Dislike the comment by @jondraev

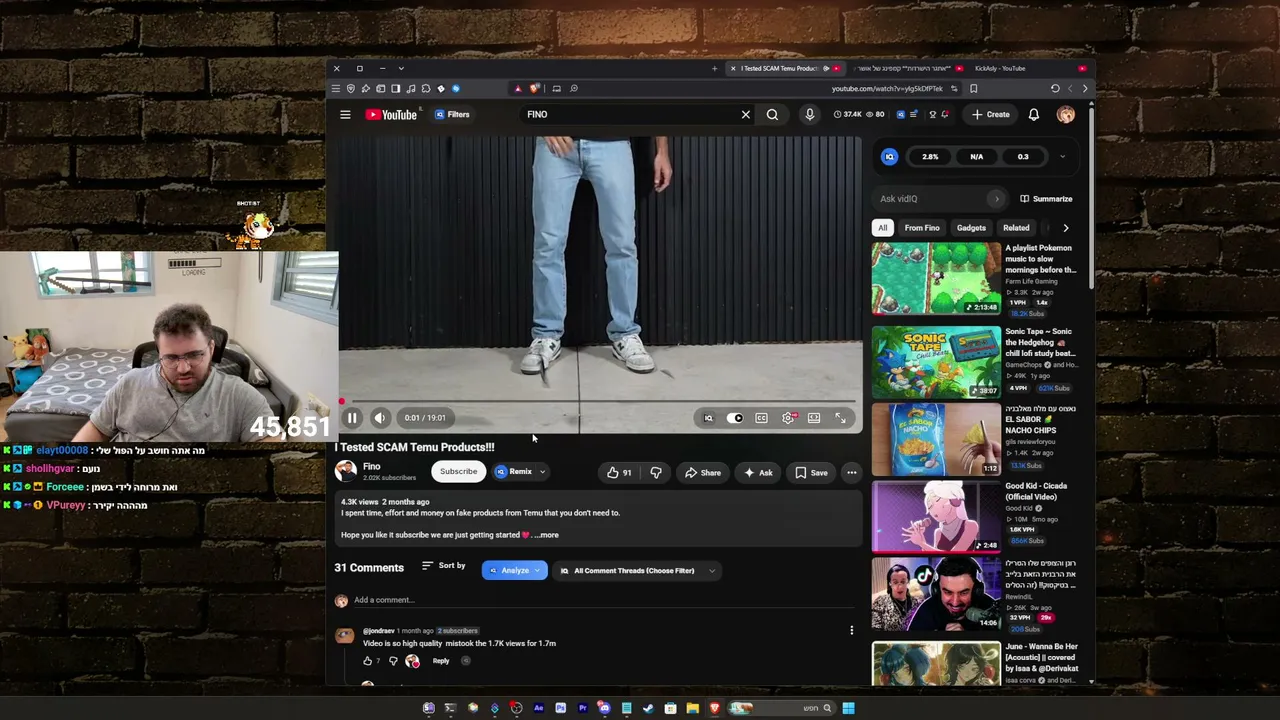pyautogui.click(x=392, y=661)
